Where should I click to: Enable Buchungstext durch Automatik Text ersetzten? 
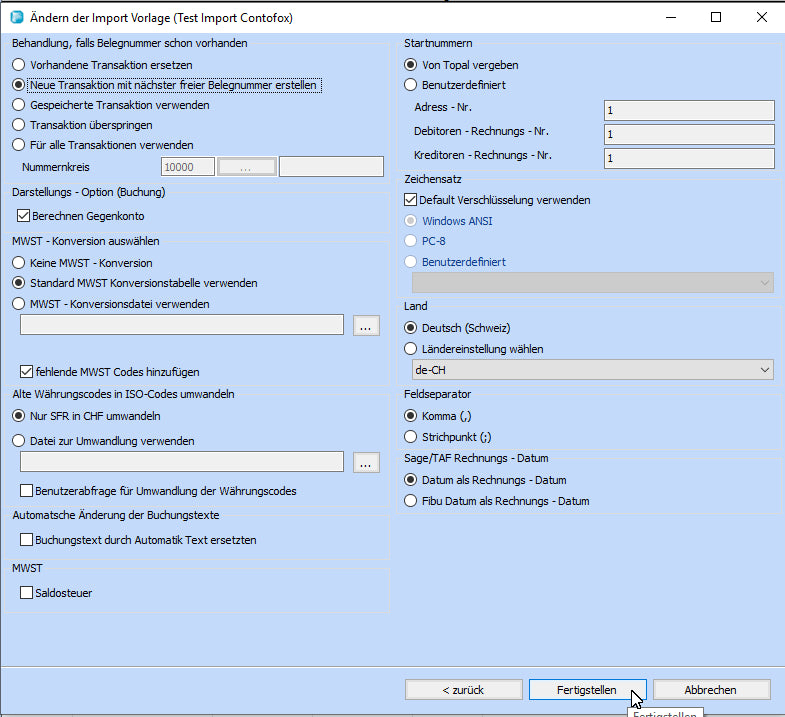pyautogui.click(x=27, y=540)
